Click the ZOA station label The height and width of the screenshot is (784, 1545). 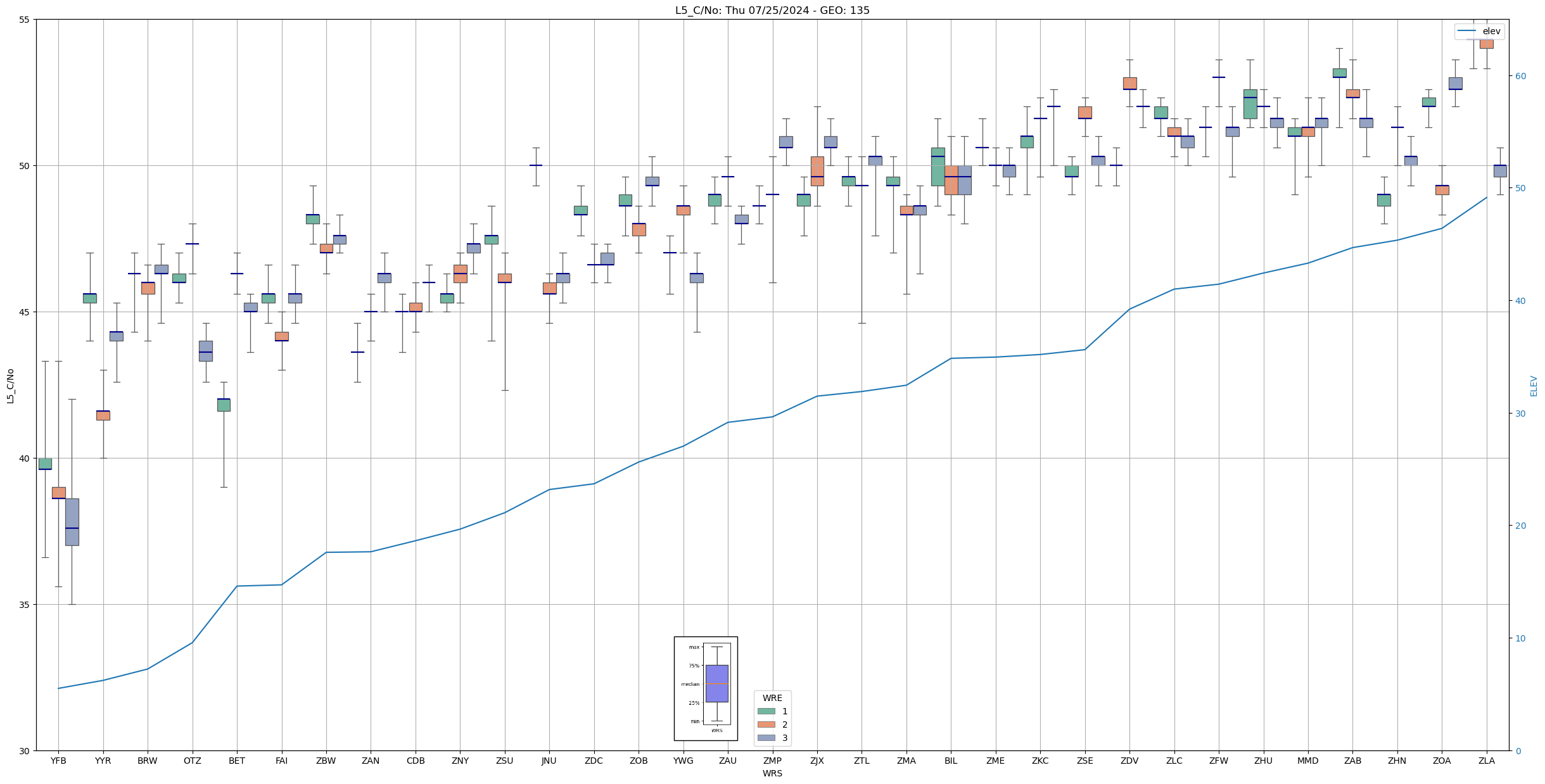(1442, 761)
